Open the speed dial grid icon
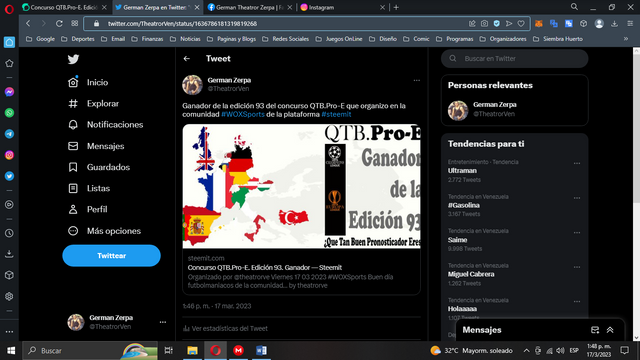The height and width of the screenshot is (360, 640). (75, 24)
